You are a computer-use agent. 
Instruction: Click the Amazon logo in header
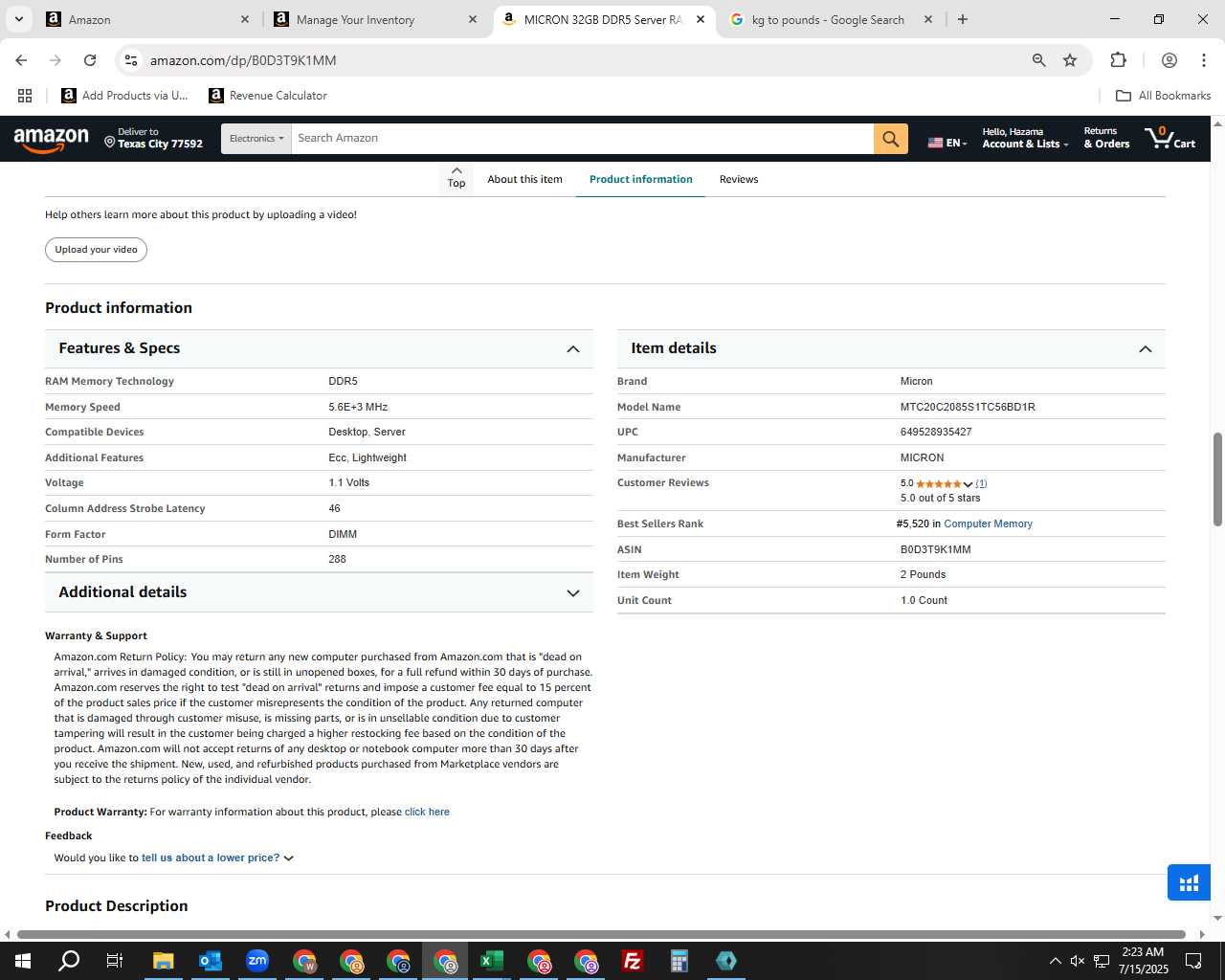click(x=52, y=140)
